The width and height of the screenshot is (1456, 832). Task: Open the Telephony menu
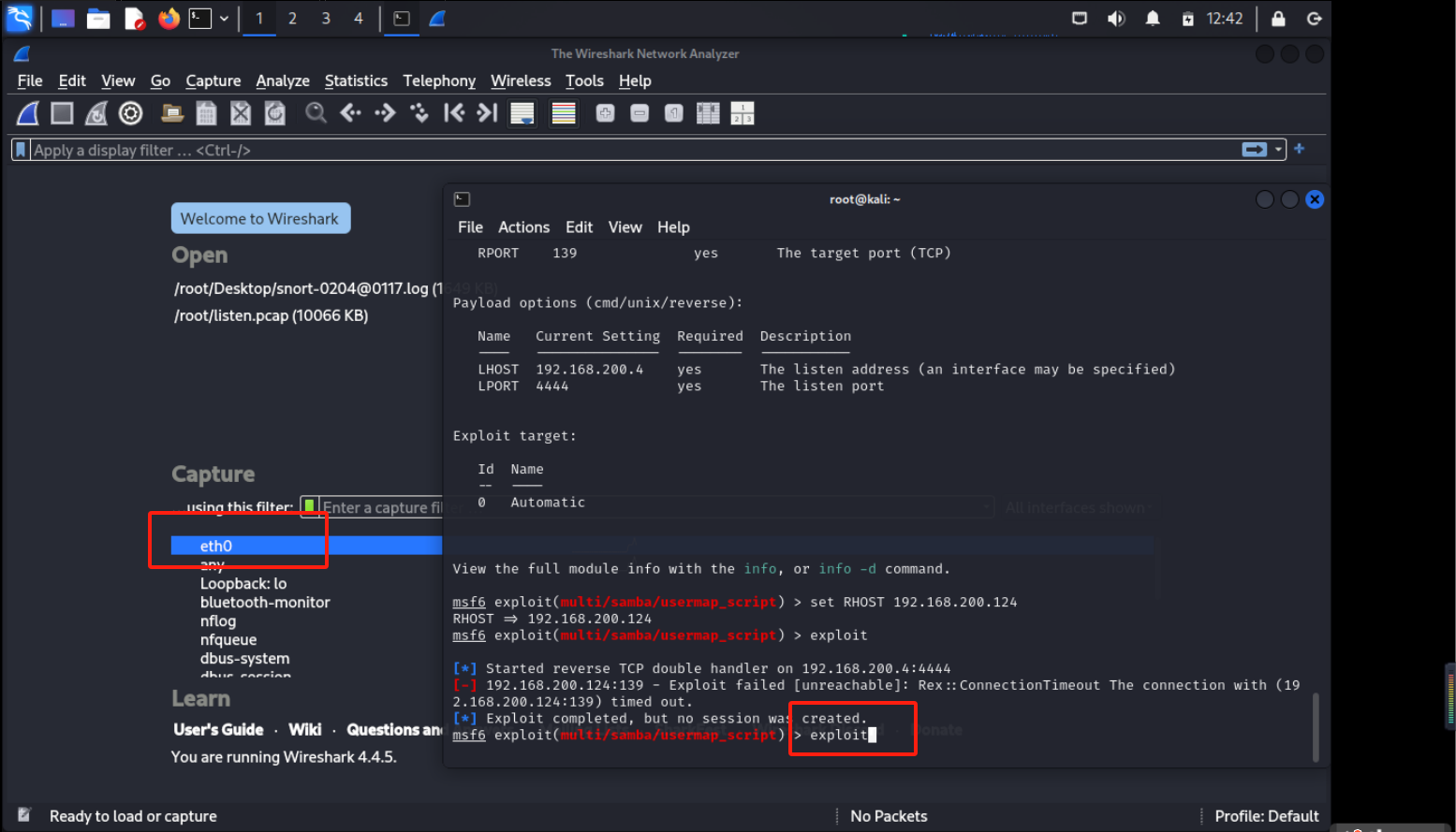click(439, 81)
